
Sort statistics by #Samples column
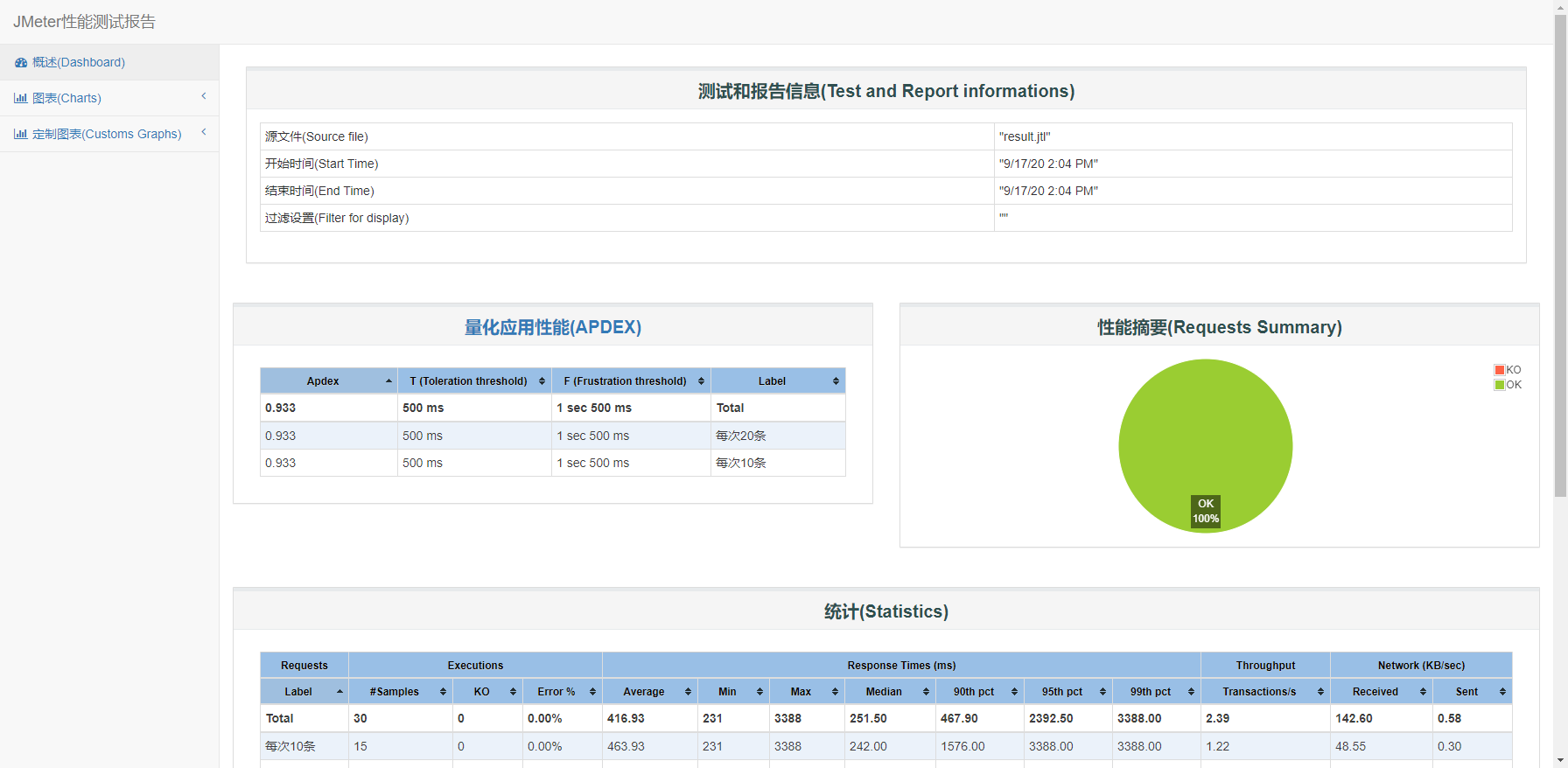[401, 692]
